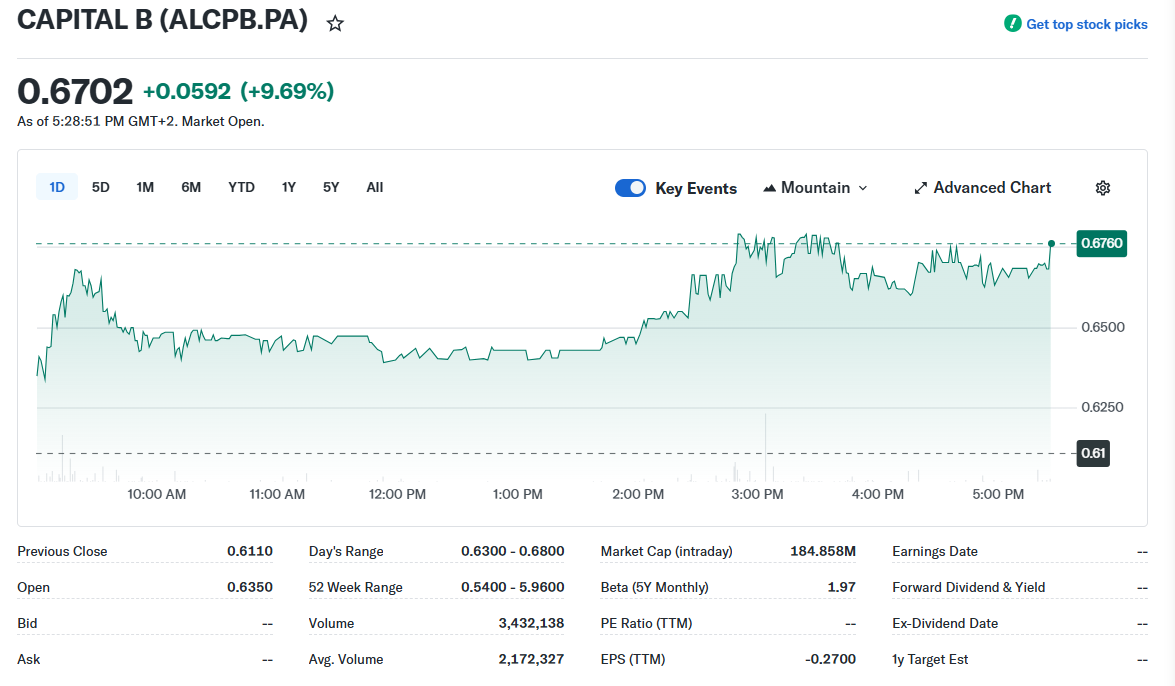The width and height of the screenshot is (1175, 686).
Task: Click the Bid label
Action: 27,623
